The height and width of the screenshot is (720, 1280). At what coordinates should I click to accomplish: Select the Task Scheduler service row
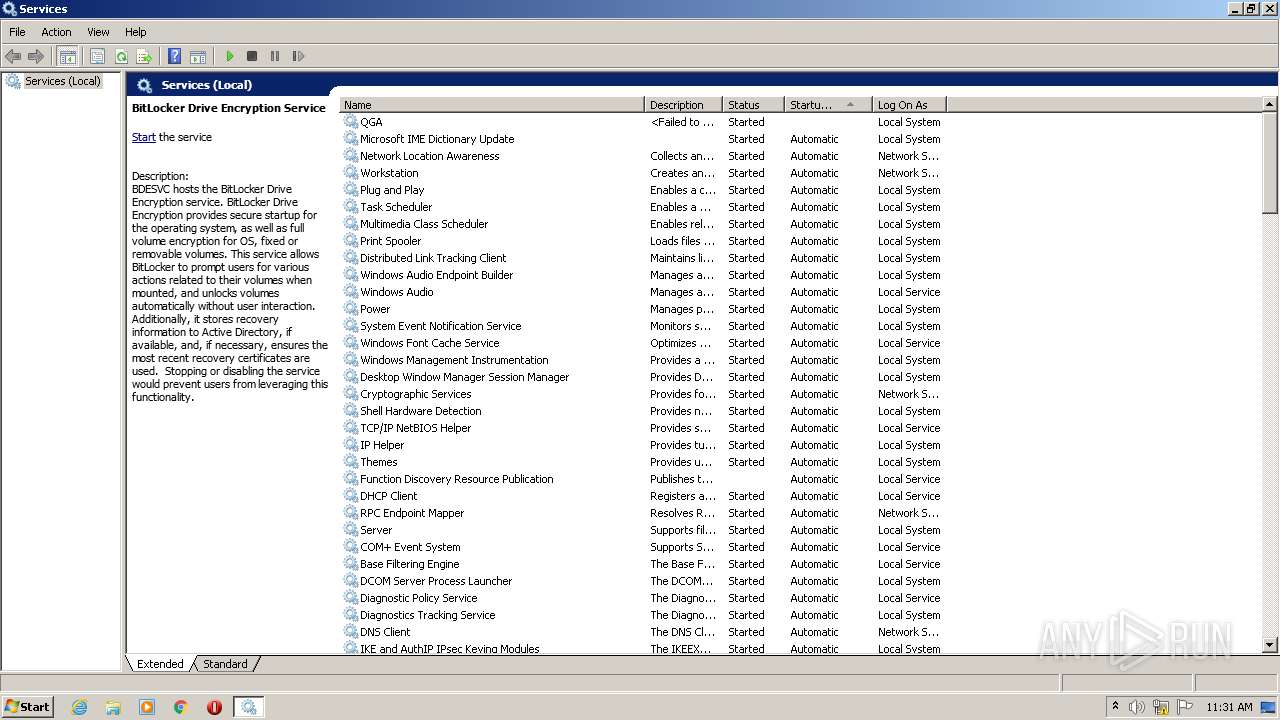point(642,207)
